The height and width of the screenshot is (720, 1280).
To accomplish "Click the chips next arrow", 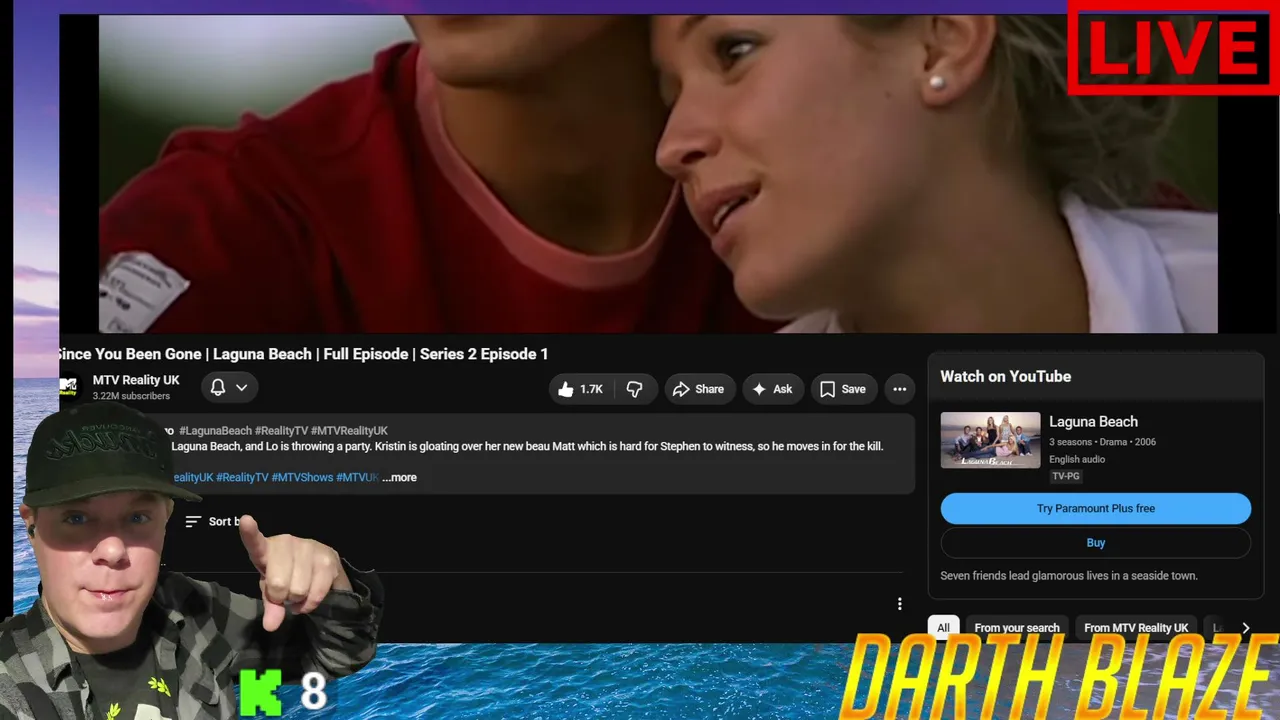I will tap(1245, 628).
